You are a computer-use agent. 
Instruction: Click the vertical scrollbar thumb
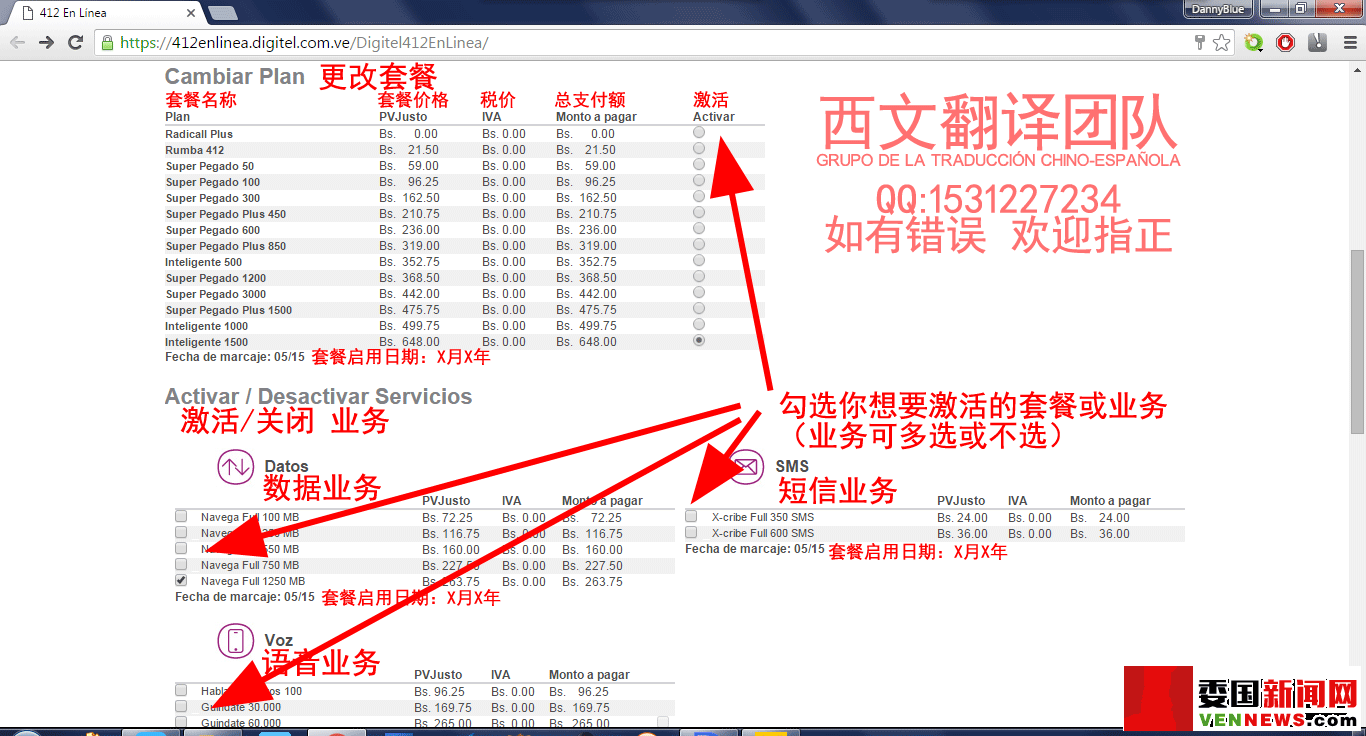1357,341
